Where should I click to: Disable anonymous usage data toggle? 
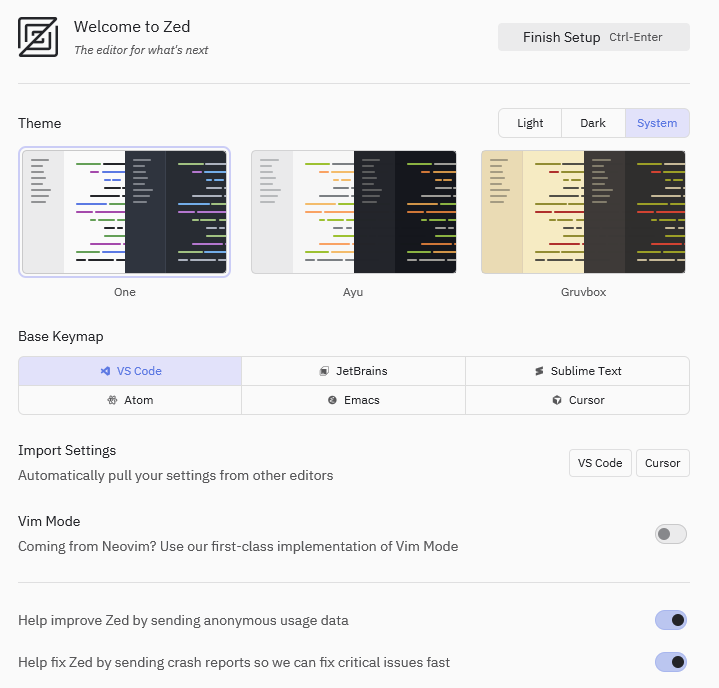[x=670, y=620]
